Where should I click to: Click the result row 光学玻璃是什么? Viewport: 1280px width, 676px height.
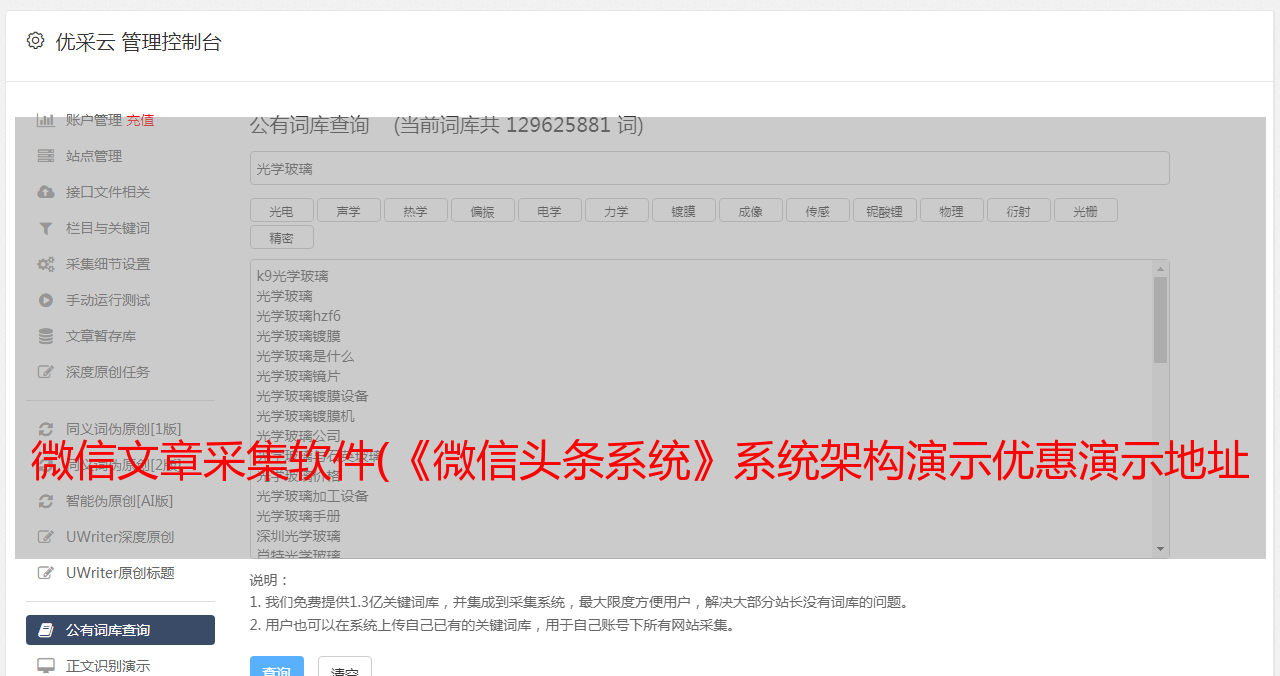(x=305, y=356)
